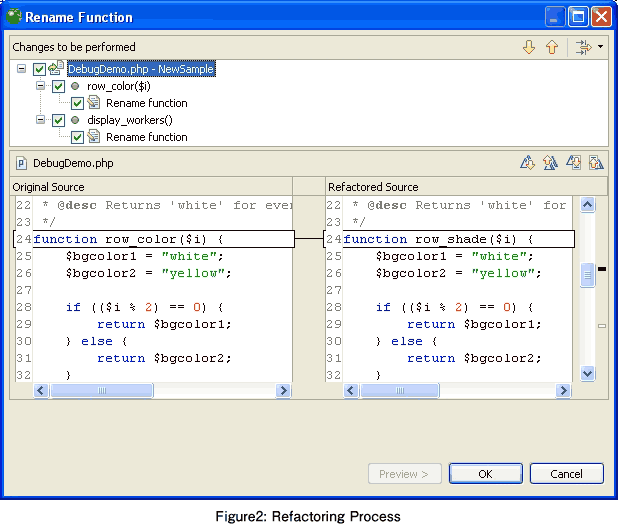Uncheck Rename function under display_workers()
Viewport: 618px width, 528px height.
(x=77, y=138)
